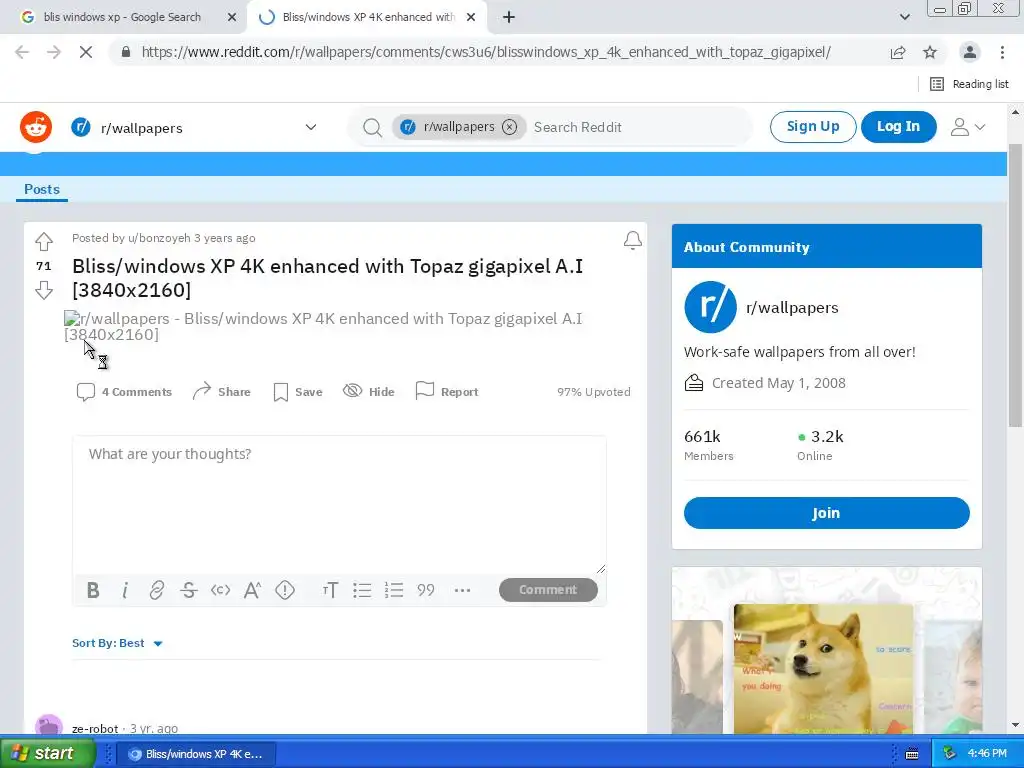Open the Windows Start menu
The width and height of the screenshot is (1024, 768).
[x=47, y=754]
